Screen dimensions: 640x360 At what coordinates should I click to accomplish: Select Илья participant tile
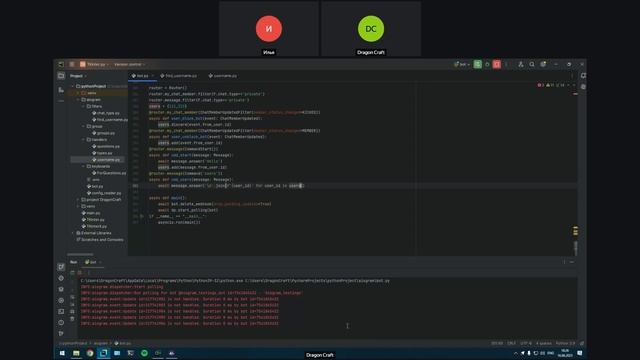point(269,29)
